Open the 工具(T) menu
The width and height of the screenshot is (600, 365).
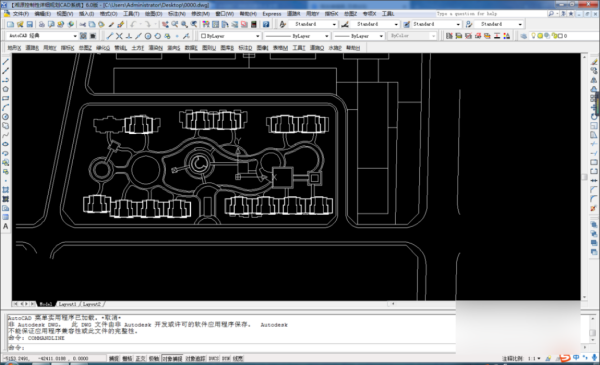[x=131, y=14]
